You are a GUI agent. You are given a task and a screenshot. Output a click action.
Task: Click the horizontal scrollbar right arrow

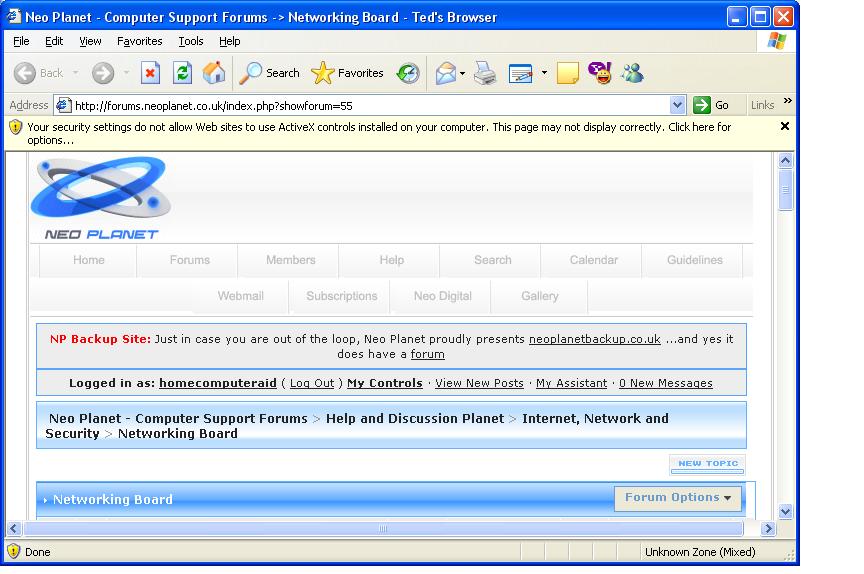(x=768, y=529)
